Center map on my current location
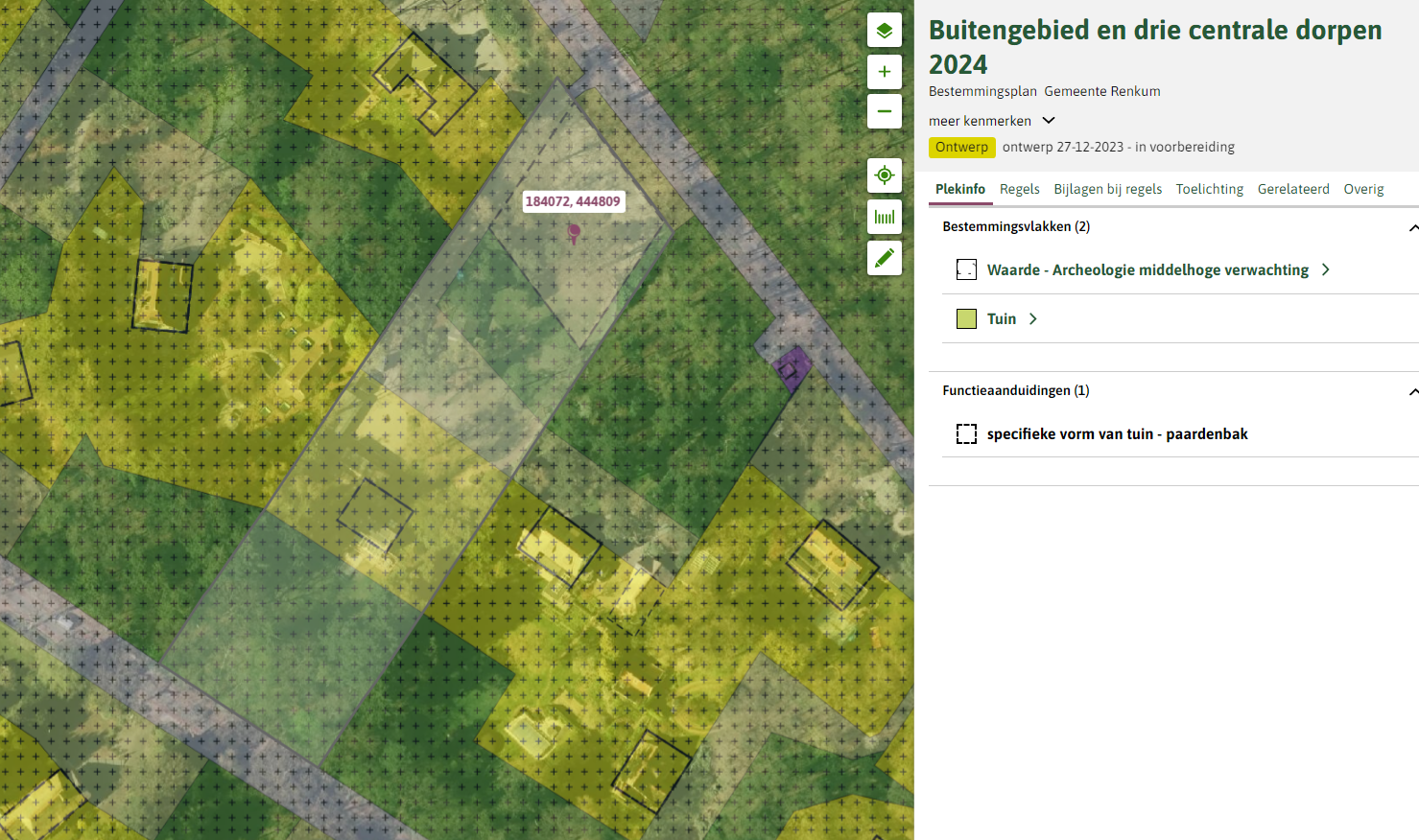 (x=884, y=175)
